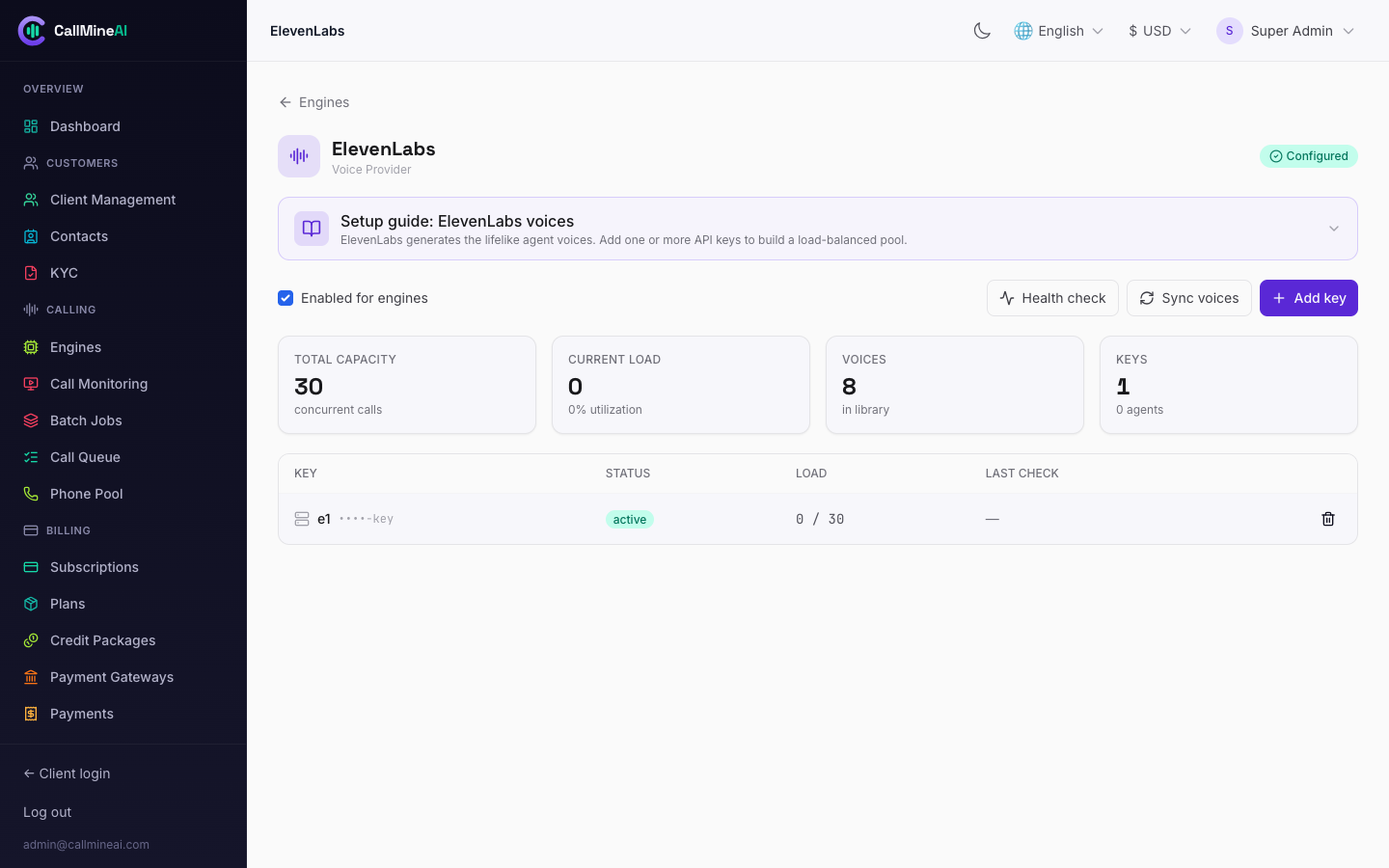The height and width of the screenshot is (868, 1389).
Task: Click the Payment Gateways bank icon
Action: 31,677
